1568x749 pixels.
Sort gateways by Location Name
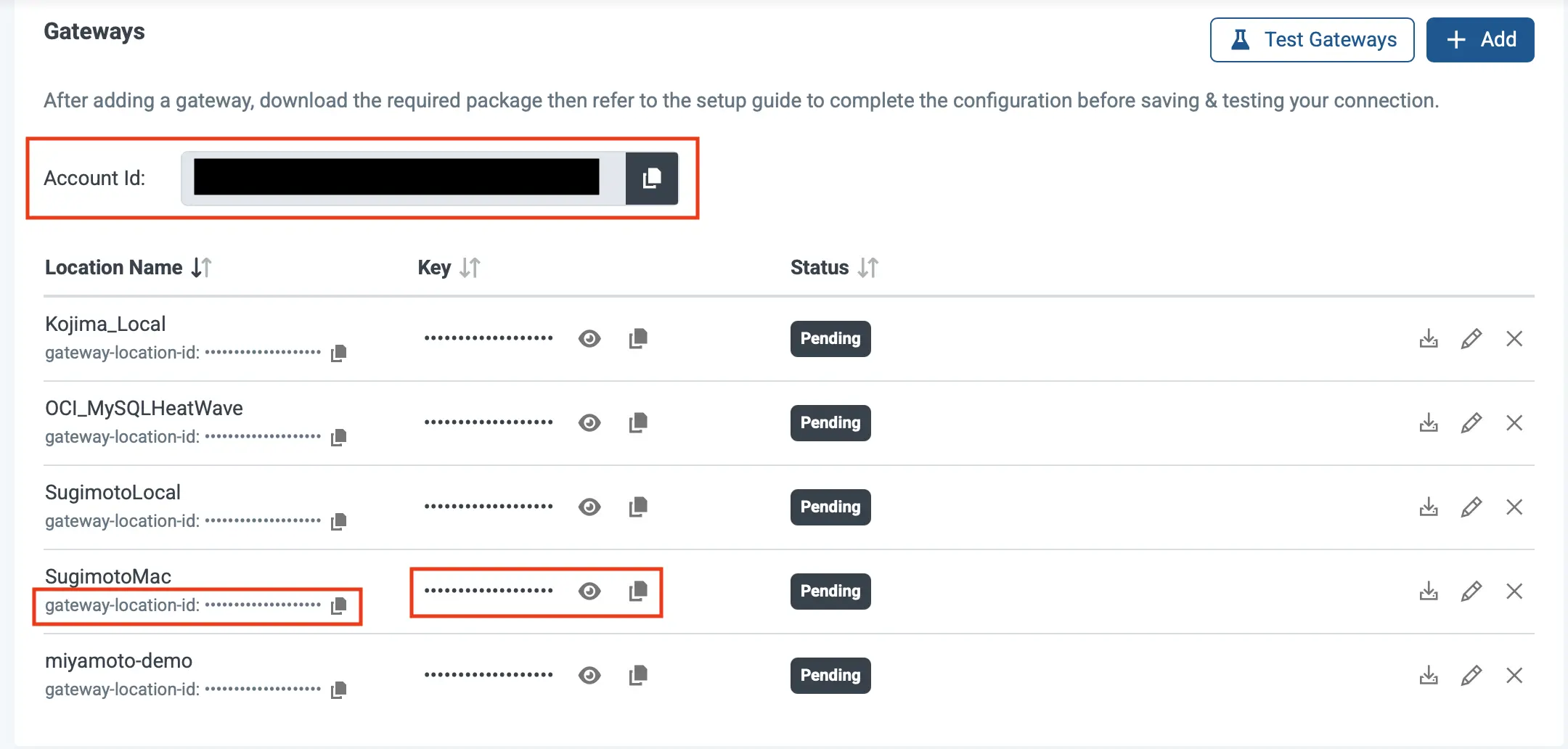(x=201, y=268)
